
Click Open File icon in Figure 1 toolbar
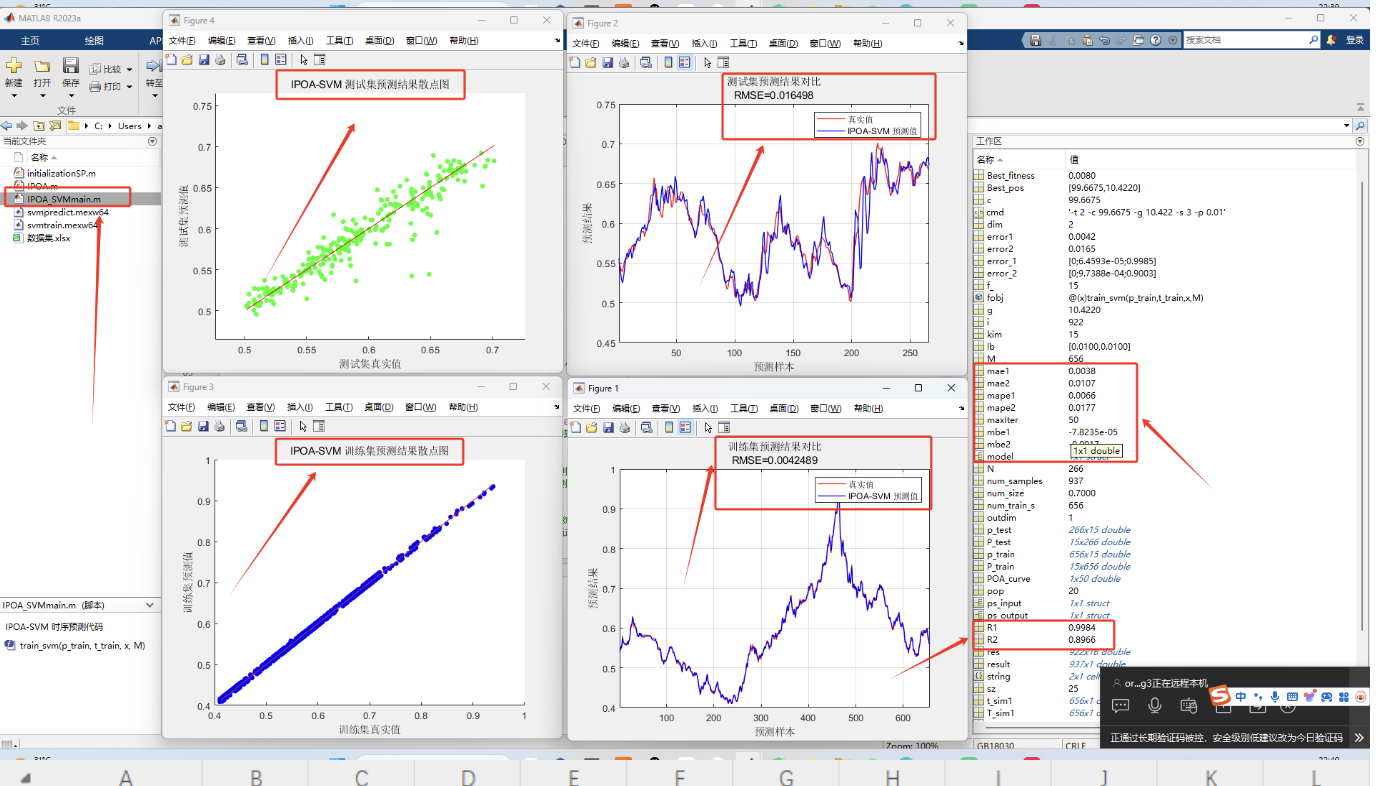[591, 427]
